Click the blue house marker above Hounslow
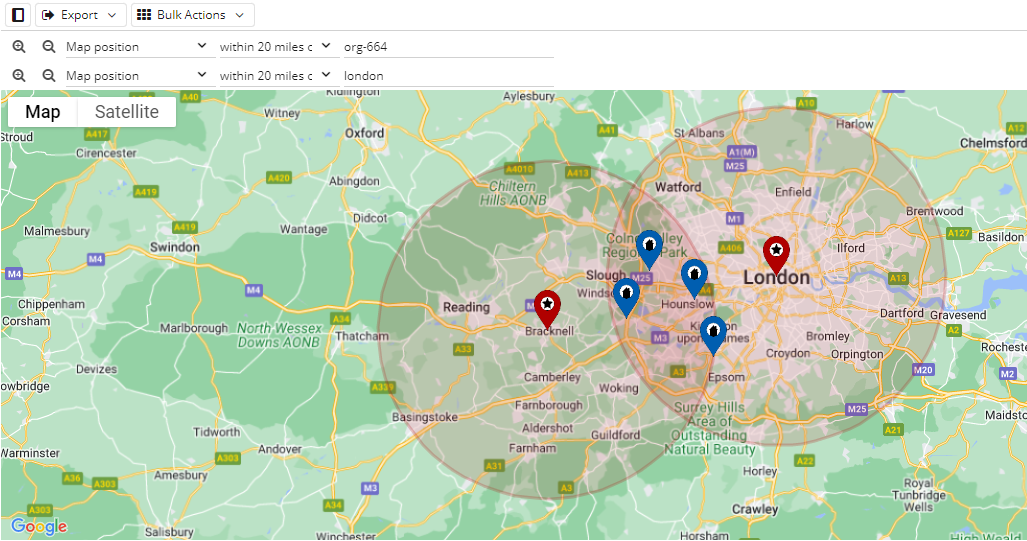This screenshot has height=541, width=1027. pyautogui.click(x=694, y=278)
